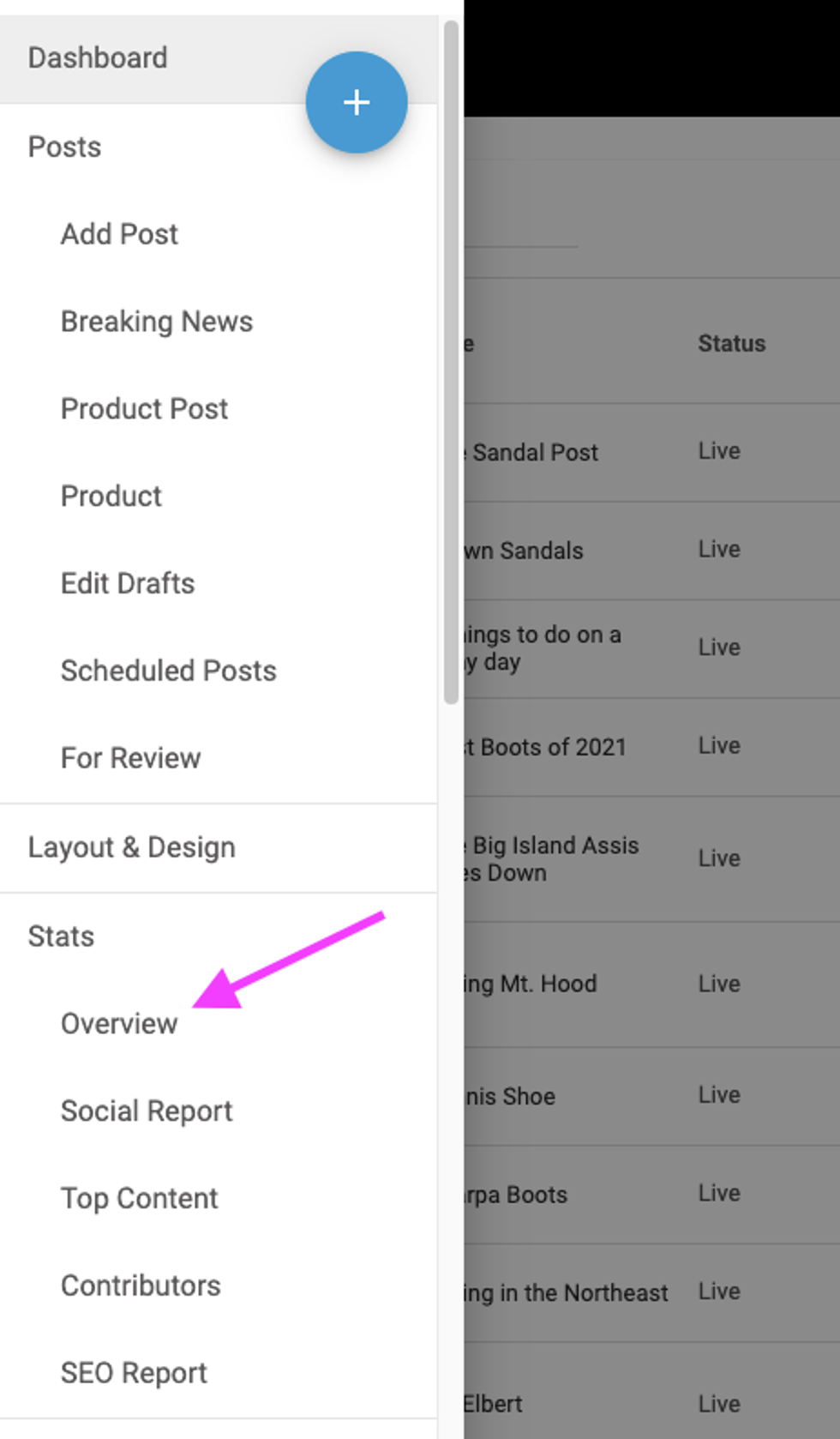Open the SEO Report
Screen dimensions: 840x1439
(134, 1373)
